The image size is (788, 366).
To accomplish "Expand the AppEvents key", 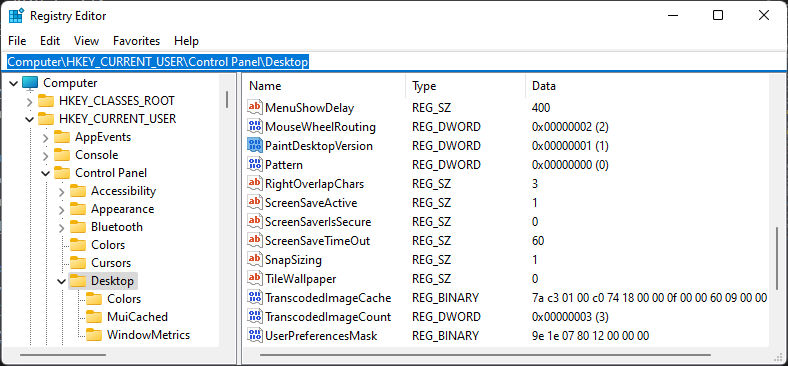I will coord(46,137).
